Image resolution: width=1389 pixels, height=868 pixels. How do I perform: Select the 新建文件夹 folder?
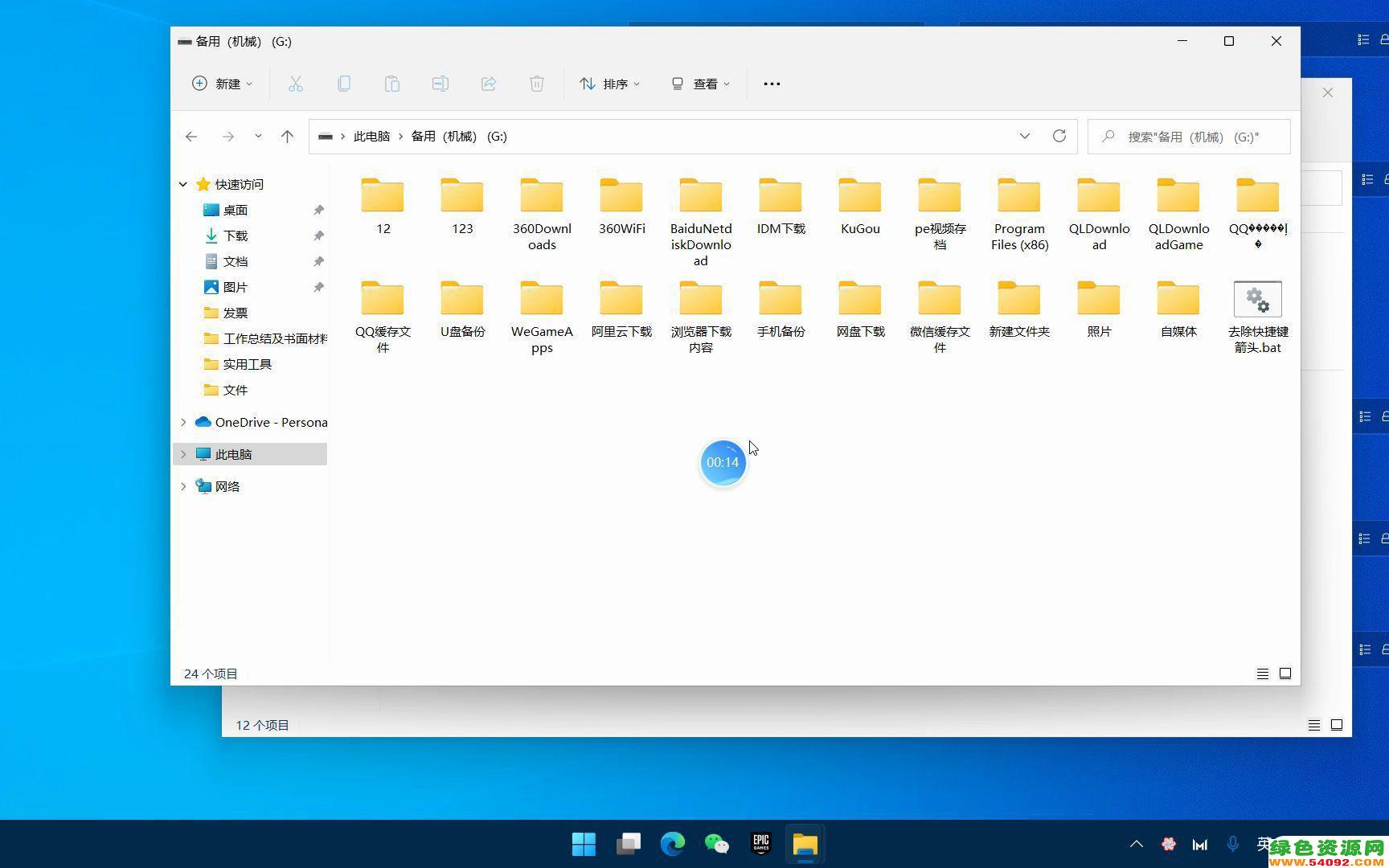[x=1019, y=309]
